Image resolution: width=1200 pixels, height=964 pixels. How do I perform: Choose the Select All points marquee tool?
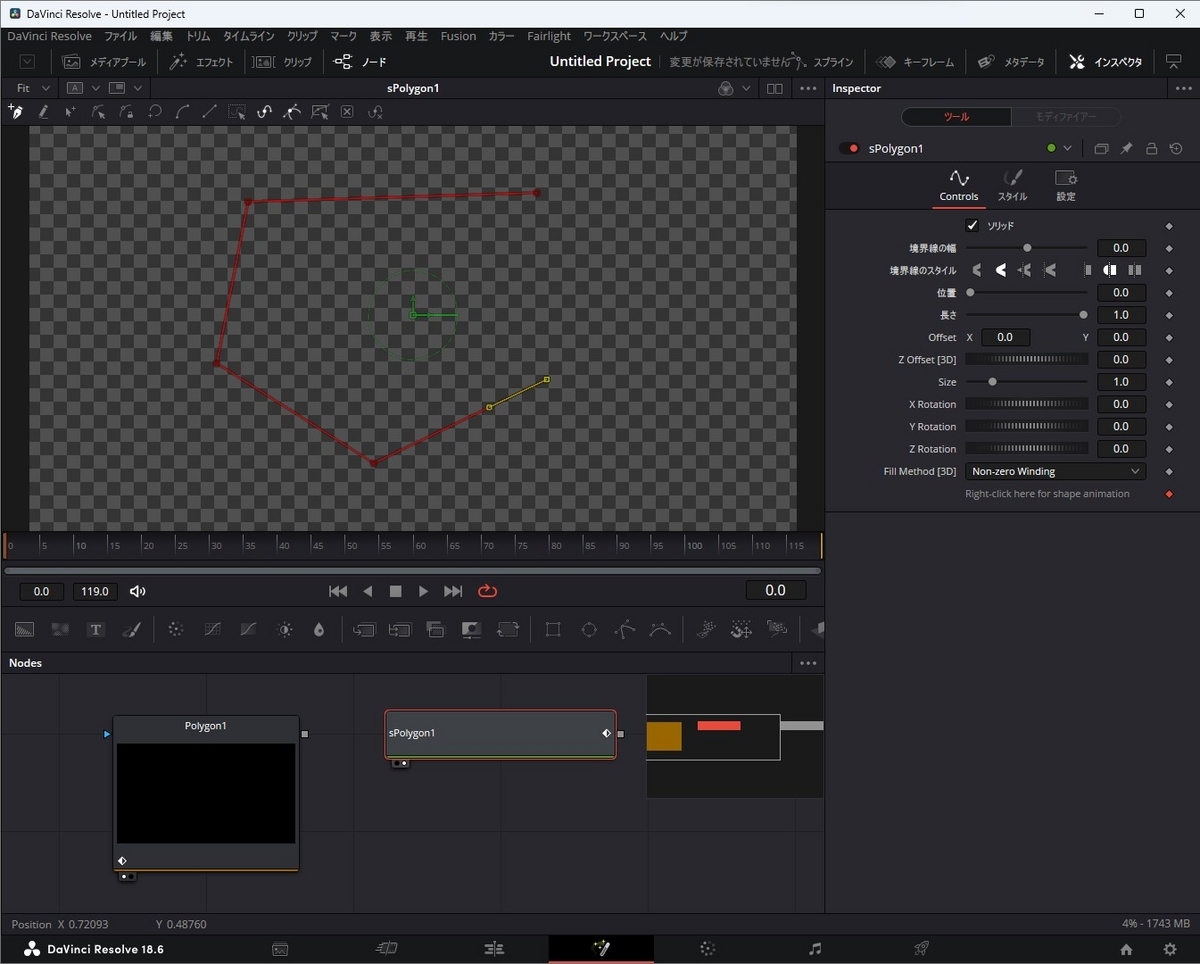[236, 112]
